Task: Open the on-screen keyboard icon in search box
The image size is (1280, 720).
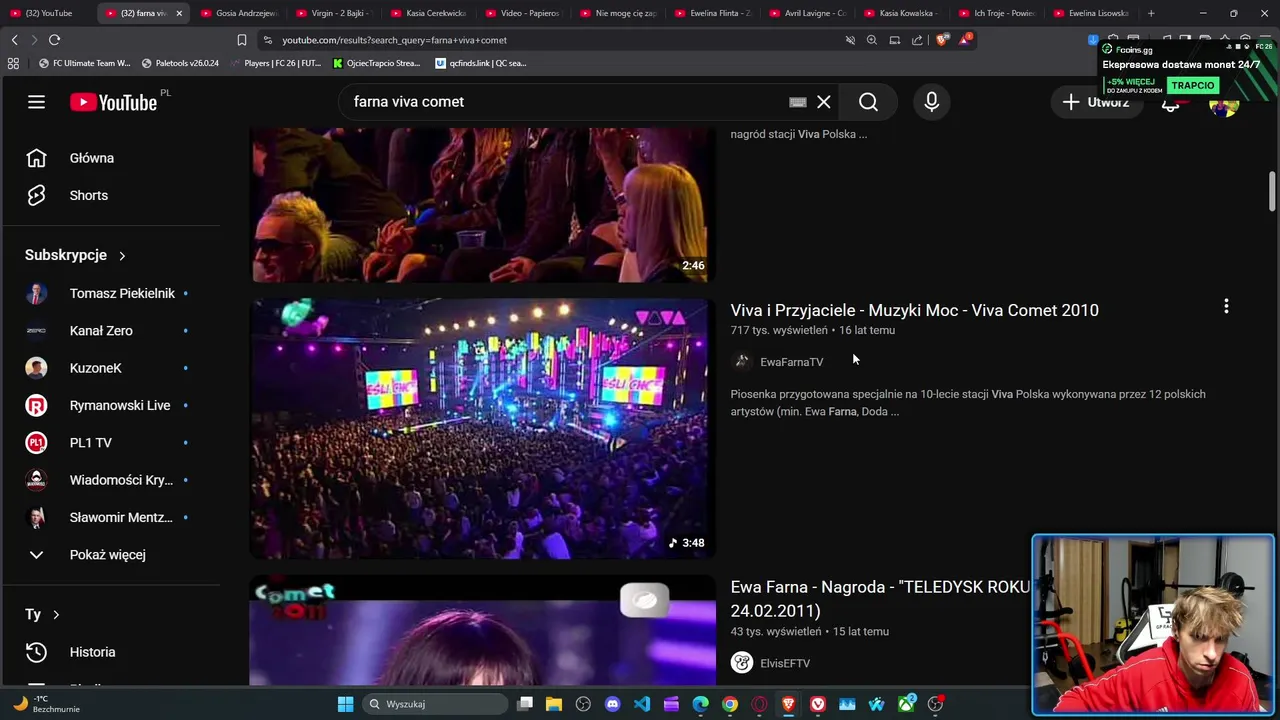Action: (797, 102)
